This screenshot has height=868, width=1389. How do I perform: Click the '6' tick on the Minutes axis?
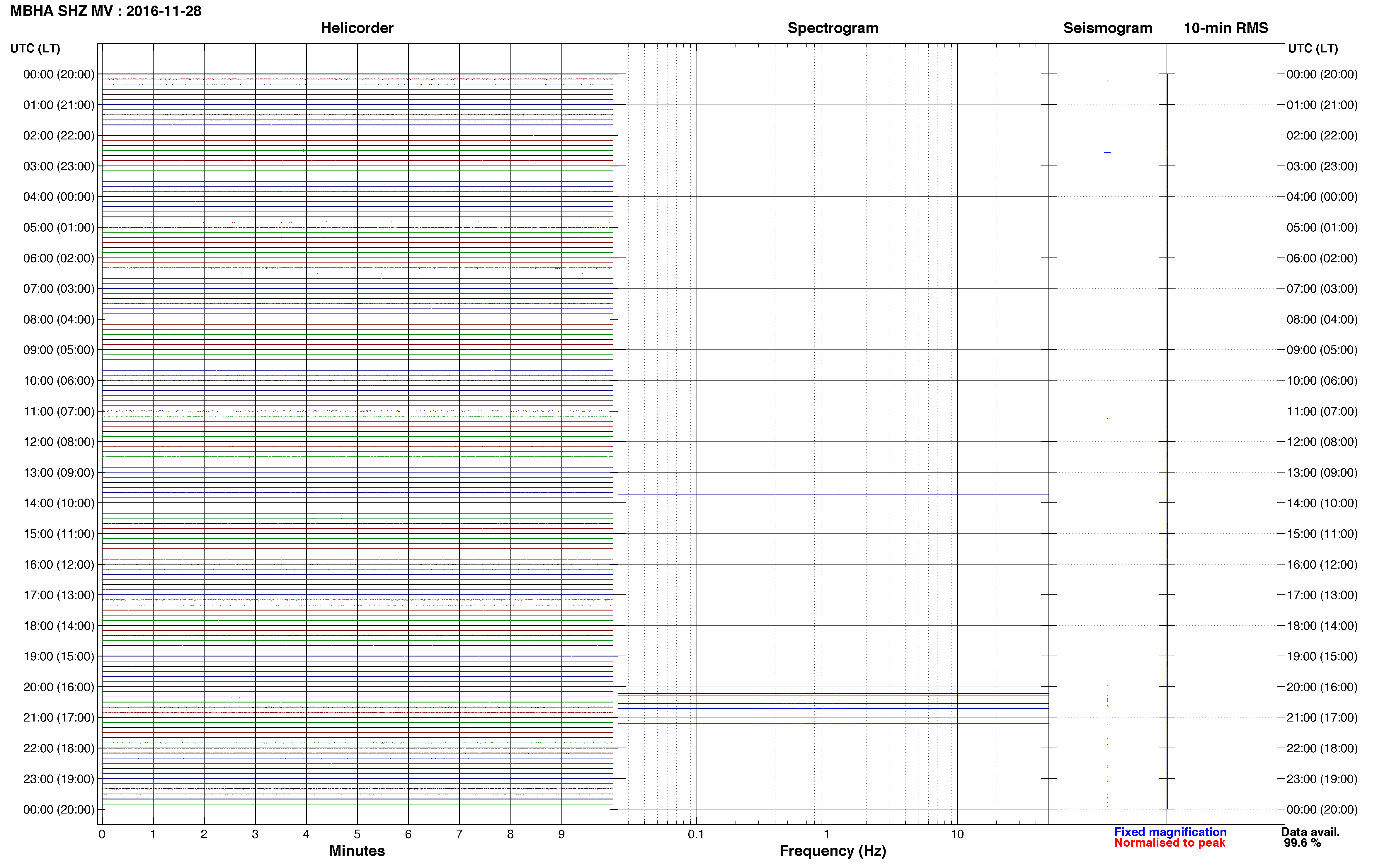408,834
